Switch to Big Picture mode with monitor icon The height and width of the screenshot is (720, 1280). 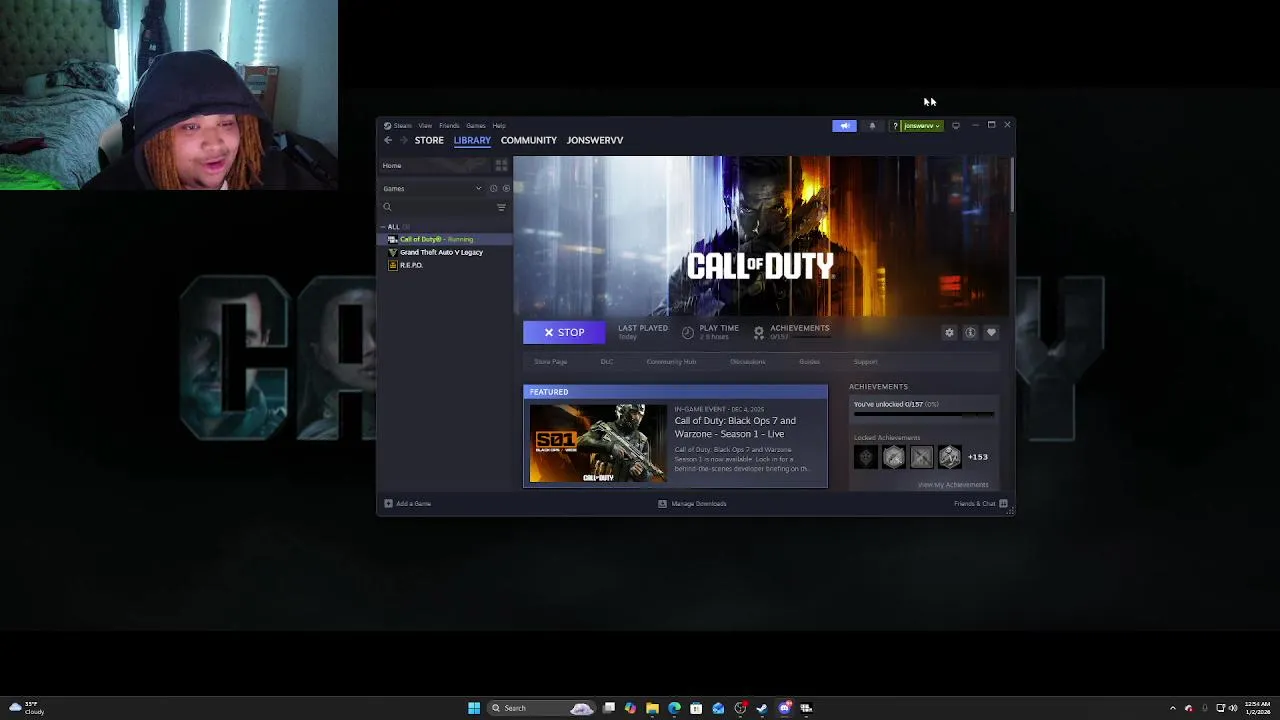[956, 126]
